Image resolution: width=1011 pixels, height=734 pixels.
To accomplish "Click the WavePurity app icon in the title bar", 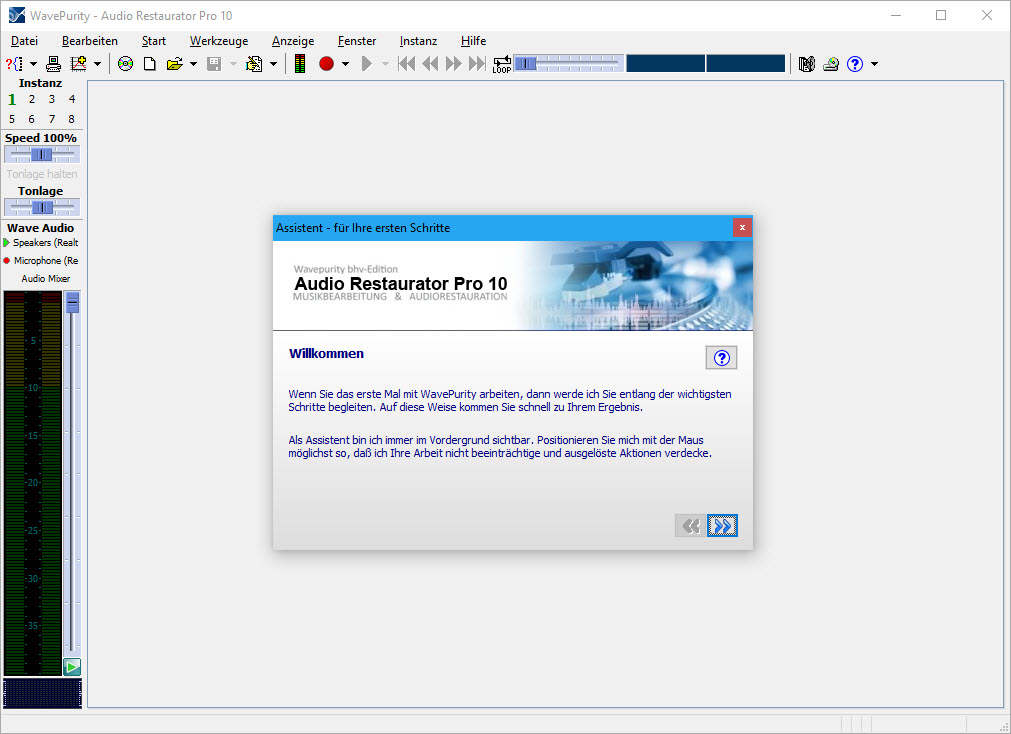I will [17, 15].
